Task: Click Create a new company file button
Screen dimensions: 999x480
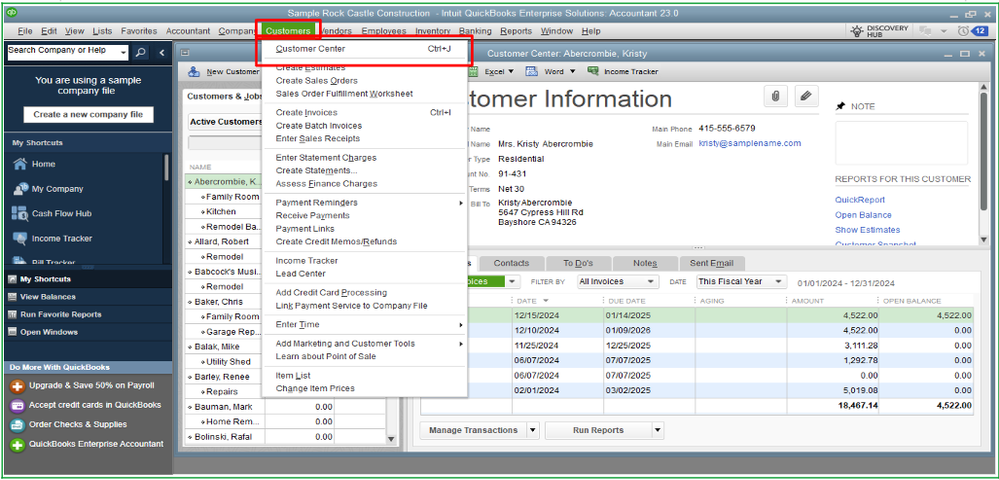Action: [x=89, y=115]
